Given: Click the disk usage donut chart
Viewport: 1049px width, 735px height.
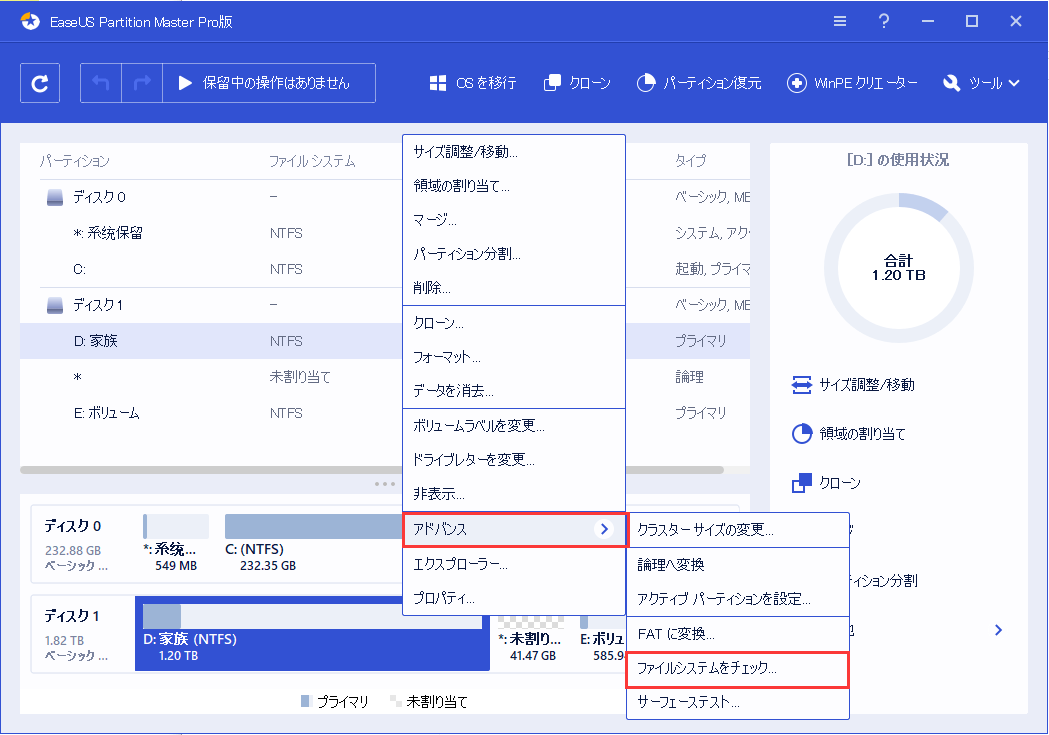Looking at the screenshot, I should (x=898, y=268).
